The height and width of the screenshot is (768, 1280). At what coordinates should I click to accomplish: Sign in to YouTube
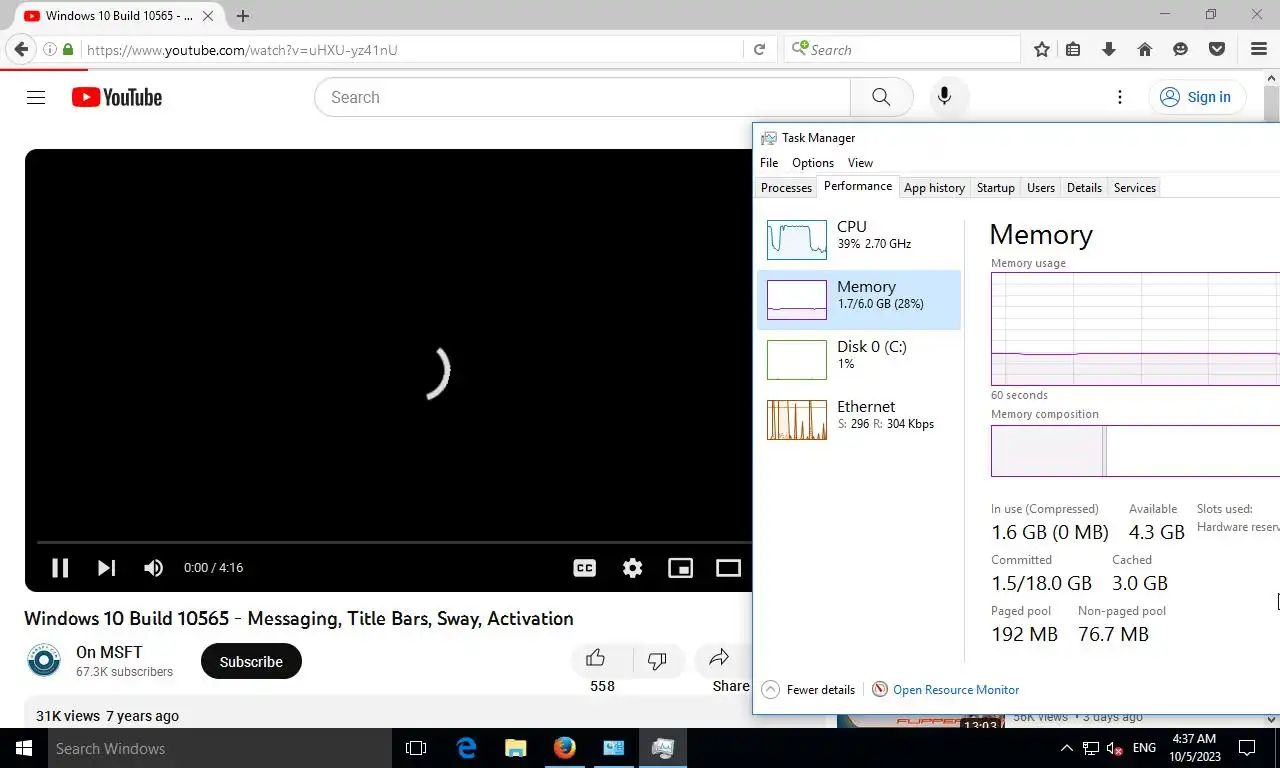1196,97
